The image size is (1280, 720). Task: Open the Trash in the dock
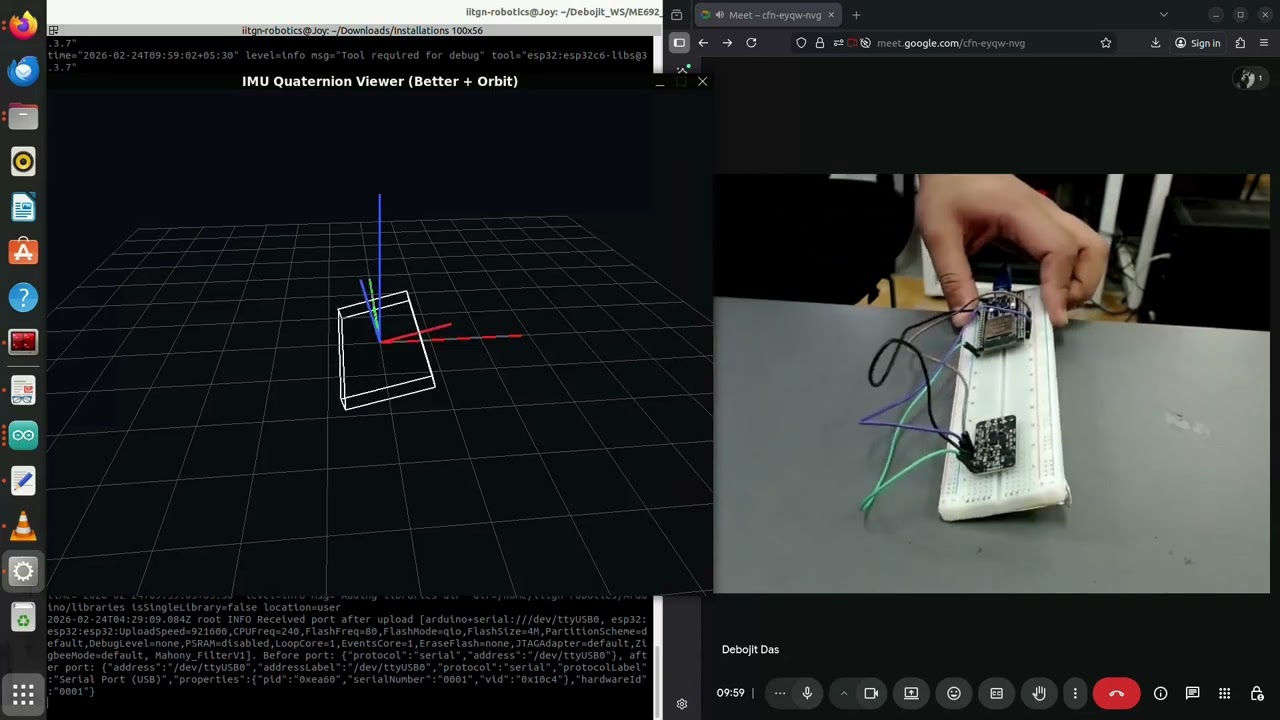click(x=23, y=619)
